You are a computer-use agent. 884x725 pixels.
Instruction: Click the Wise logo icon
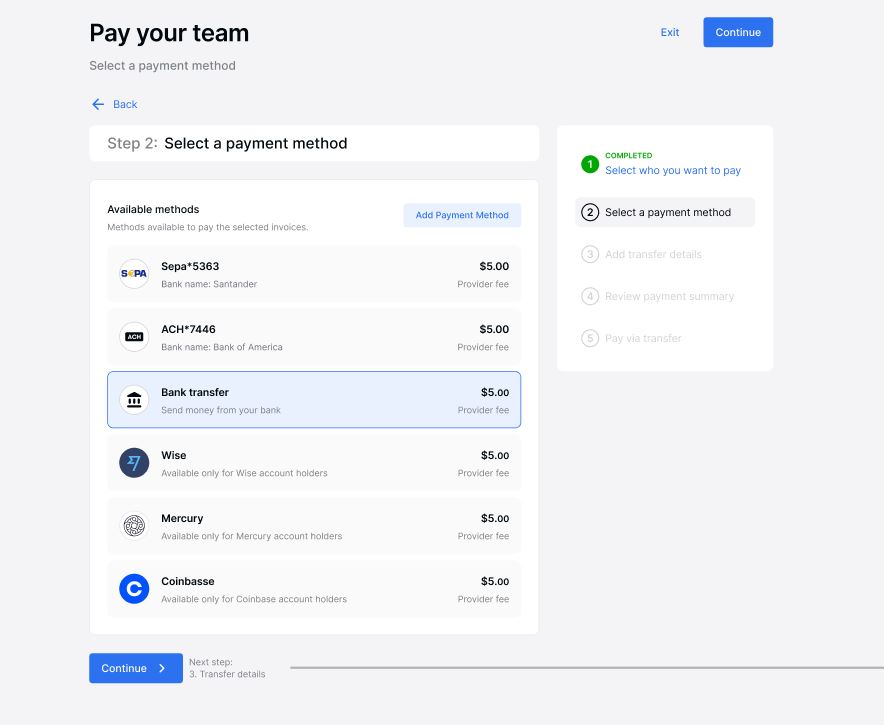click(x=134, y=463)
